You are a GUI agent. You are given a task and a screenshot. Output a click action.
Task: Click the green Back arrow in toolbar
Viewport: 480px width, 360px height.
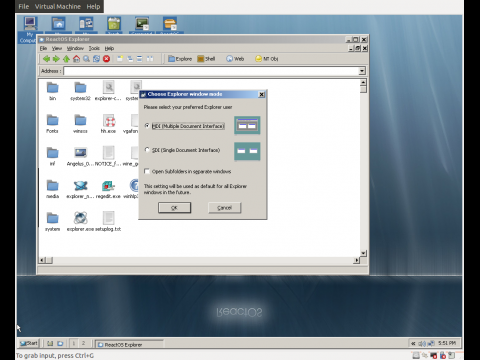pos(46,59)
